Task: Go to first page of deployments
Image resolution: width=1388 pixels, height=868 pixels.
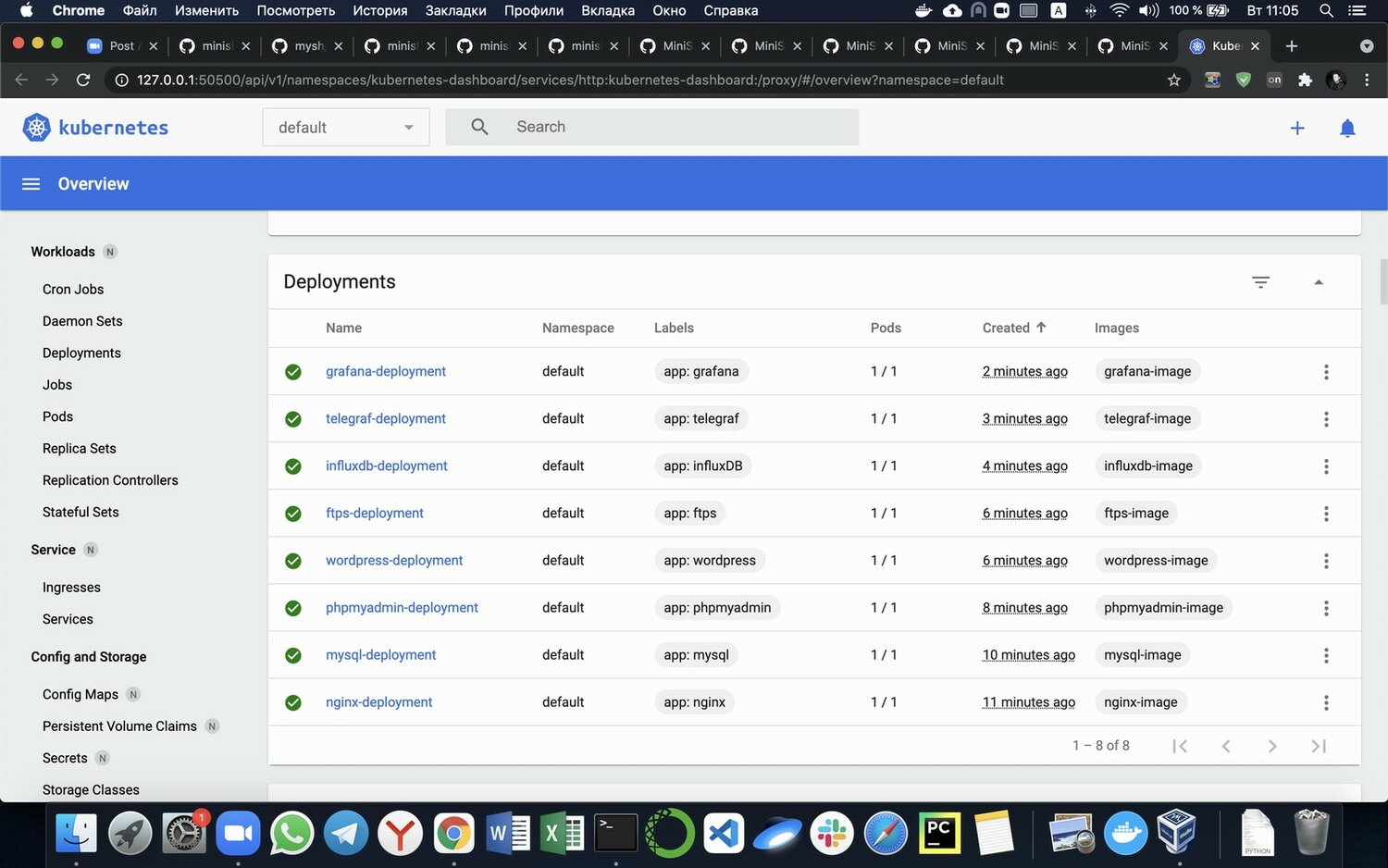Action: pos(1180,746)
